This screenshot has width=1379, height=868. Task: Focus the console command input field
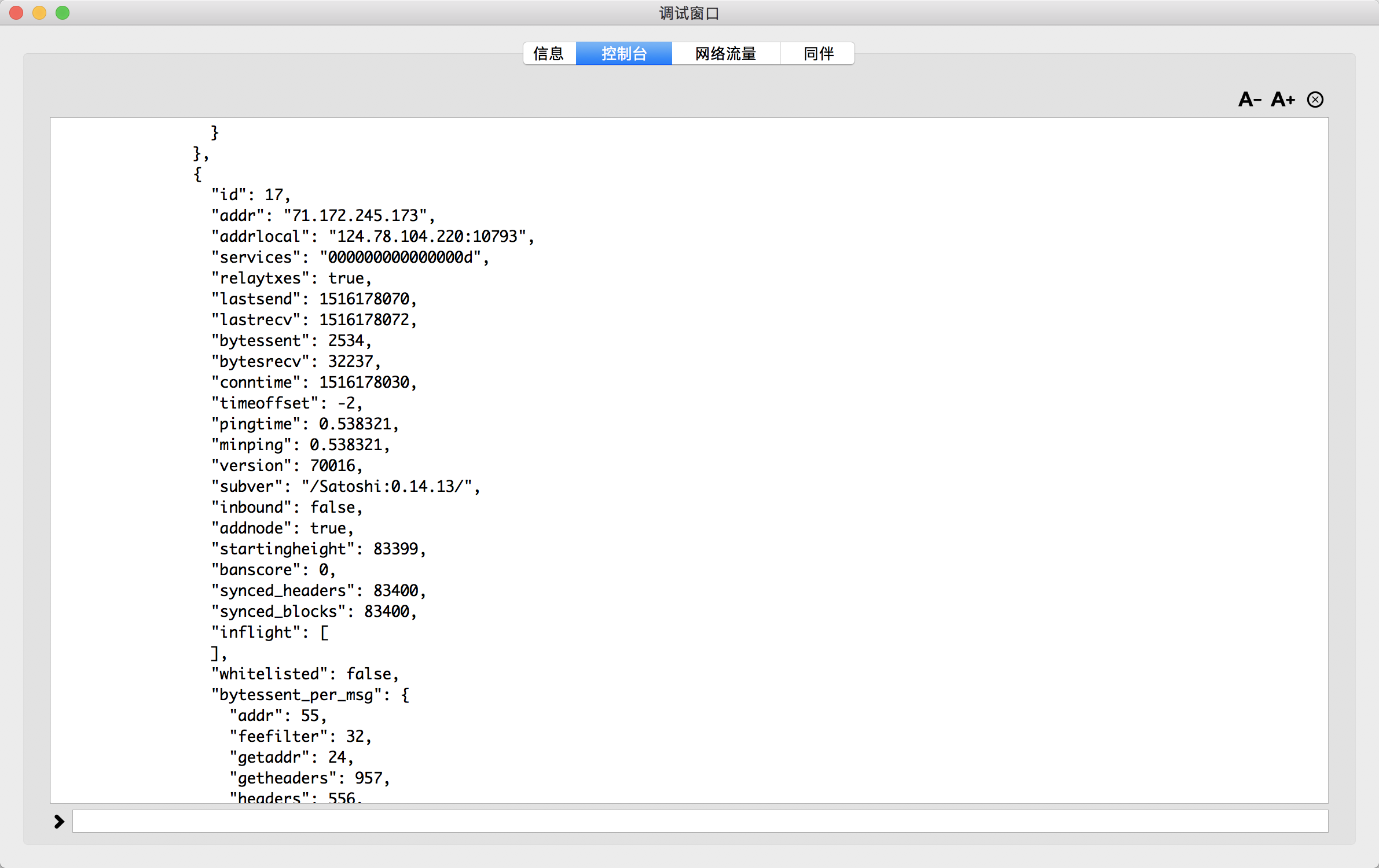point(699,821)
